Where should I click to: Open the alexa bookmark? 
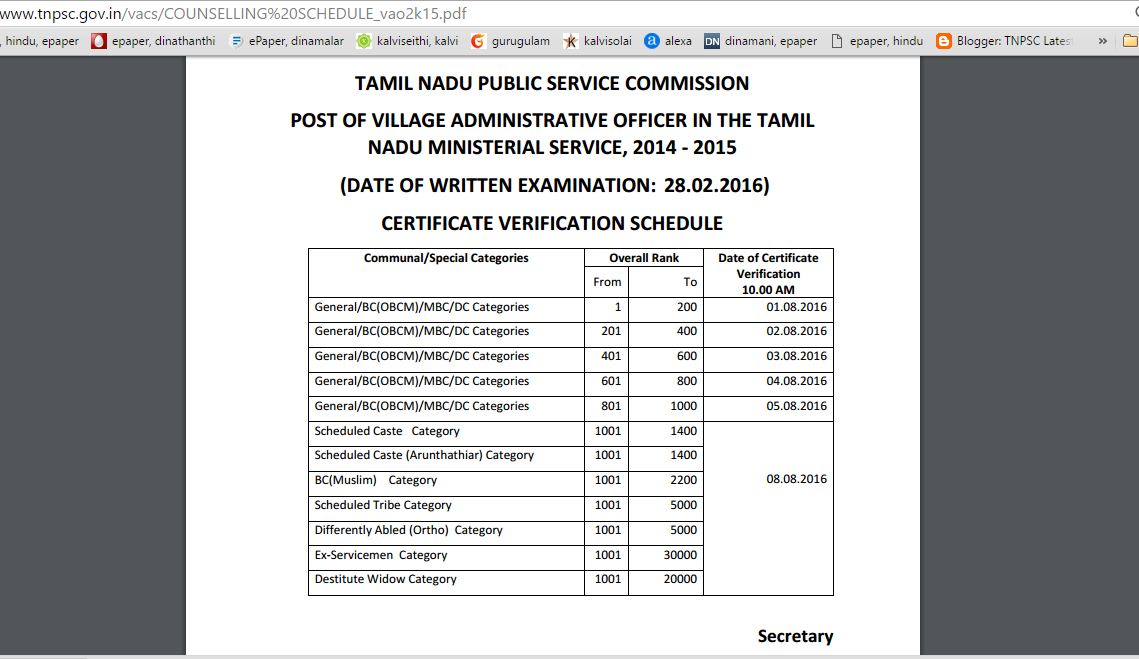[x=668, y=41]
